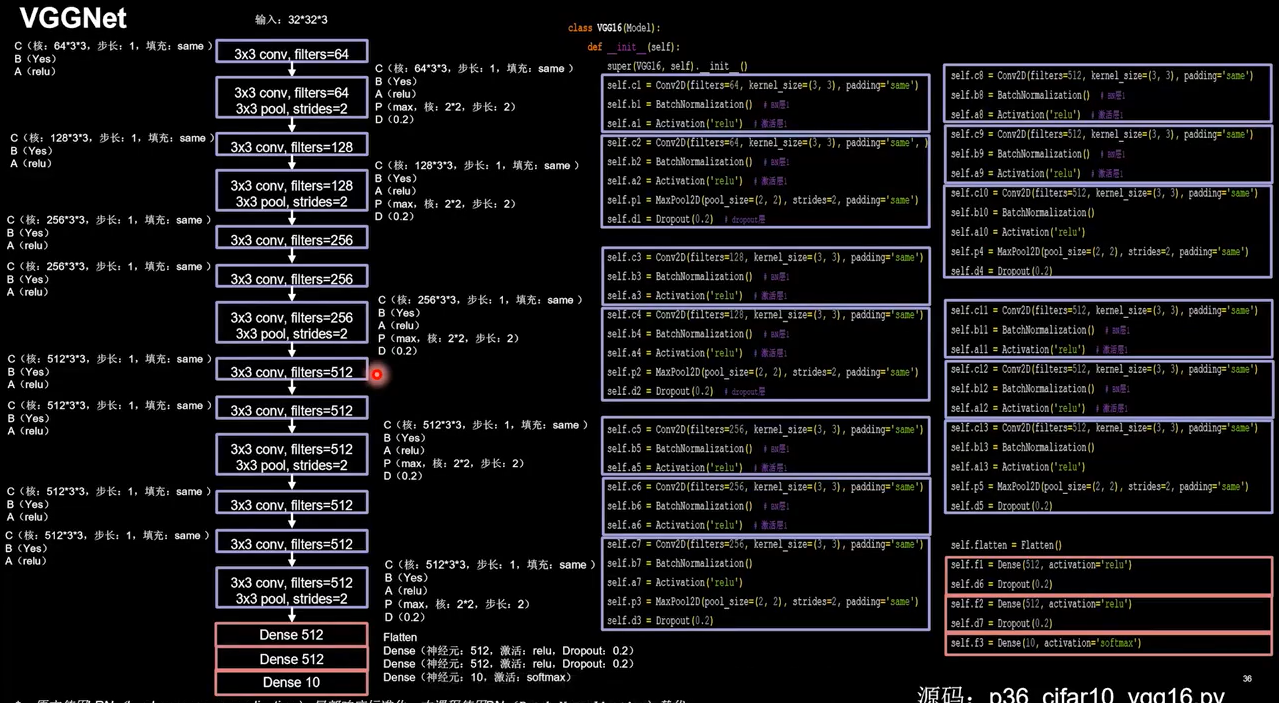
Task: Click the input size label 32*32*3
Action: (291, 19)
